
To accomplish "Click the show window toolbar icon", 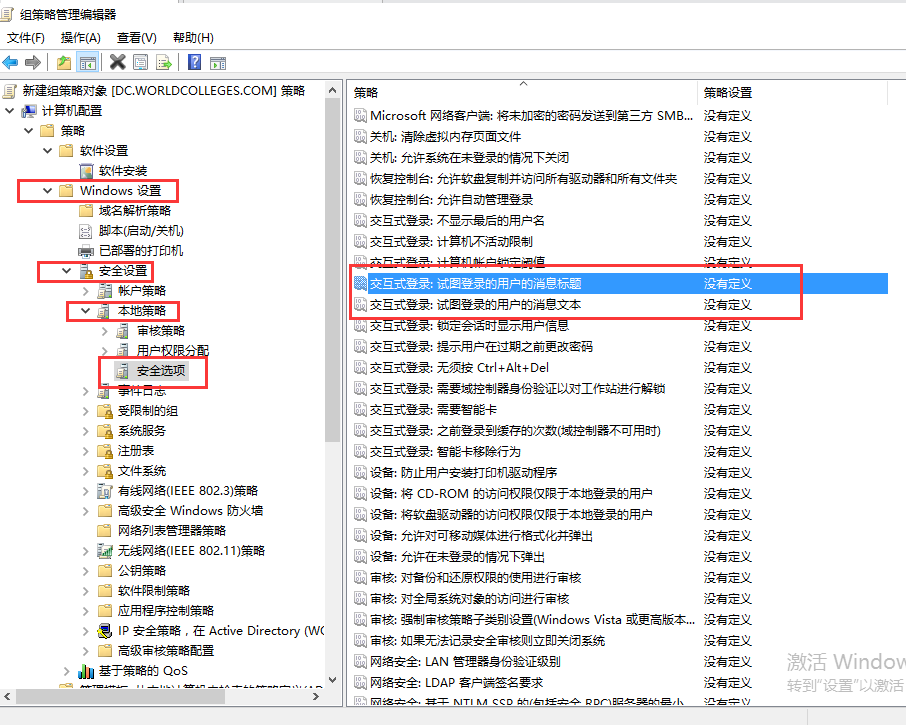I will tap(216, 62).
